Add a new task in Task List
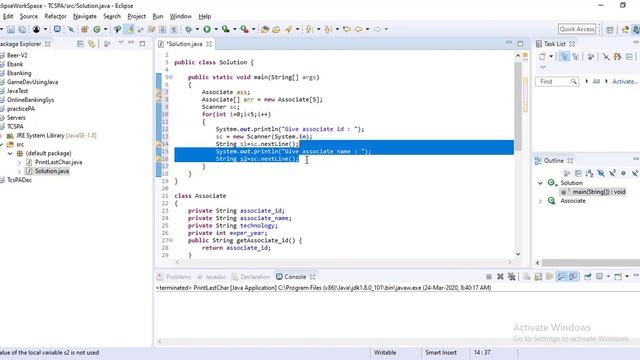The width and height of the screenshot is (640, 360). tap(542, 56)
